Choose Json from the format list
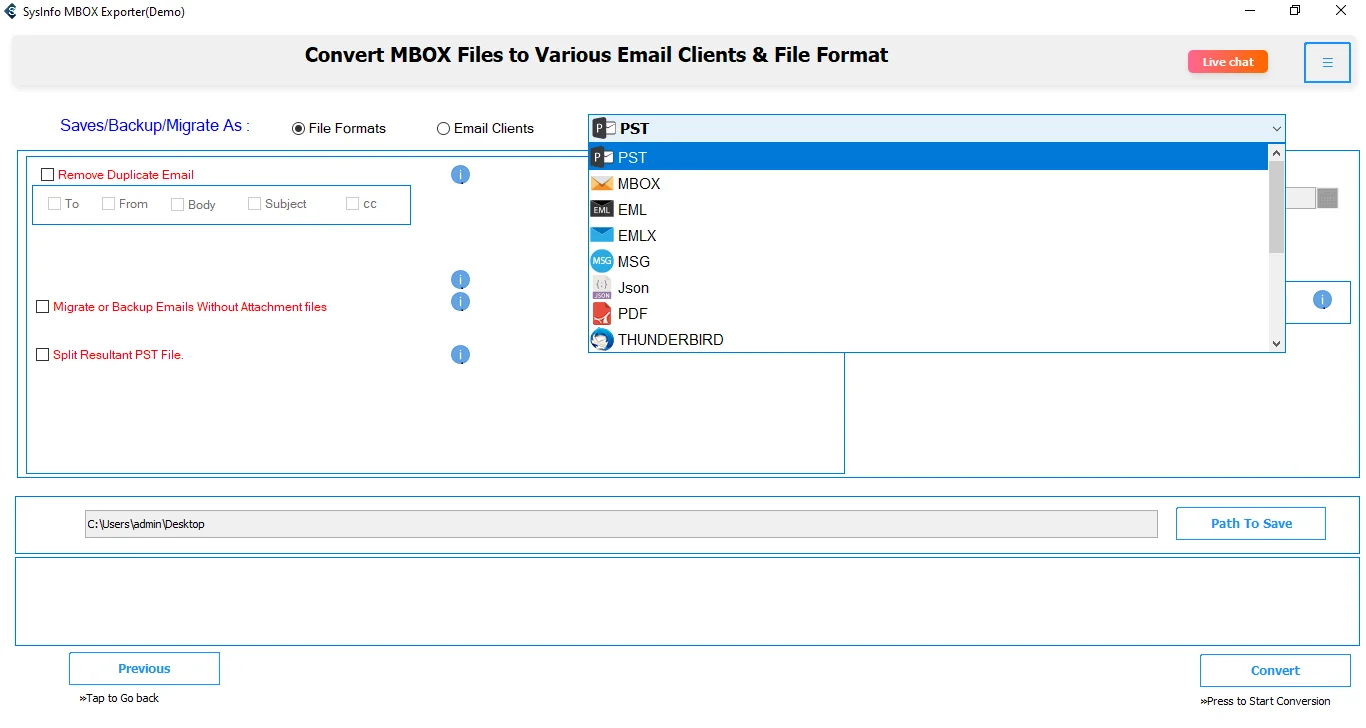This screenshot has width=1366, height=728. point(633,288)
